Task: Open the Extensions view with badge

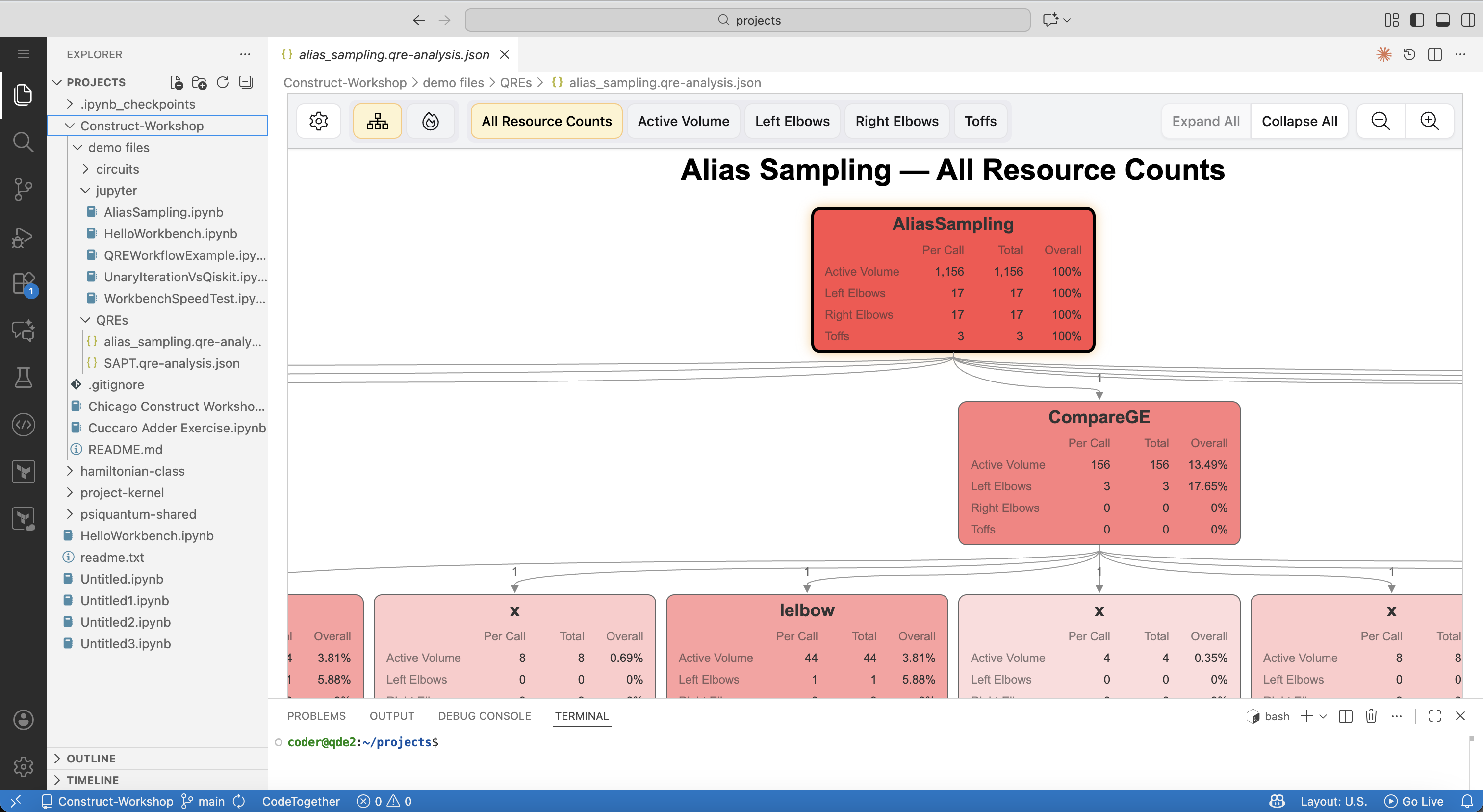Action: [23, 284]
